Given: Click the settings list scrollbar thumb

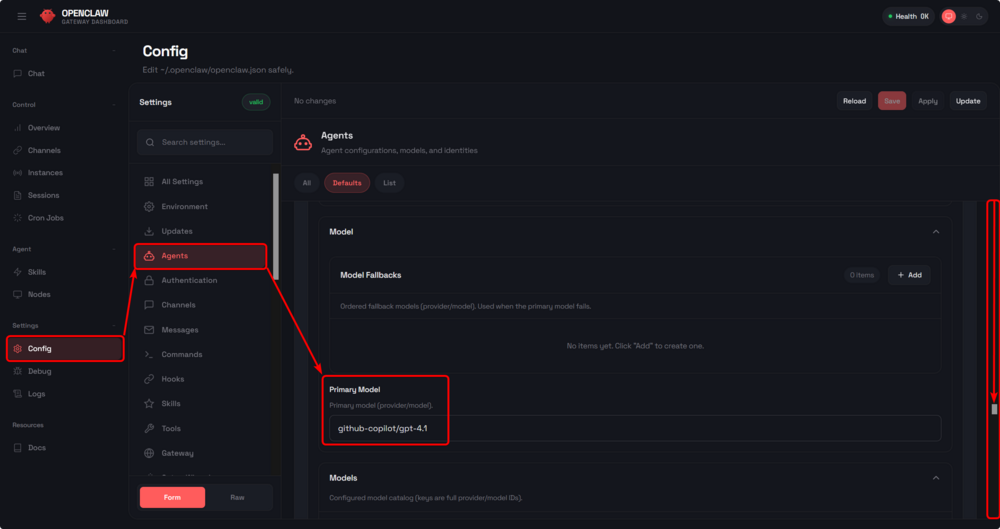Looking at the screenshot, I should pos(276,222).
